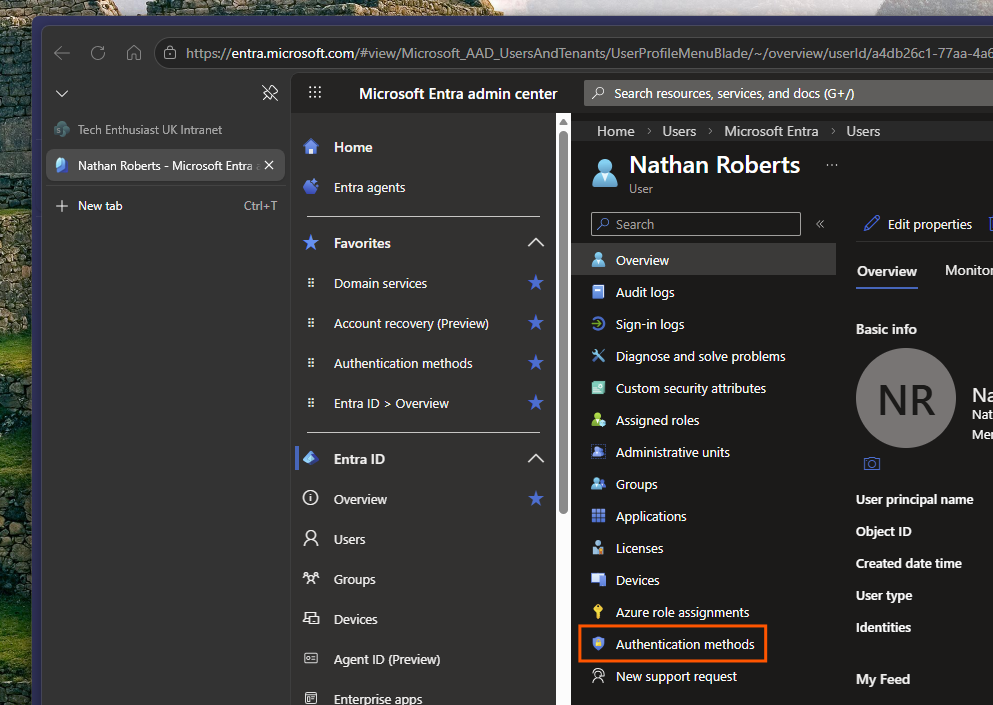Open the more options ellipsis beside Nathan Roberts
This screenshot has height=705, width=993.
tap(832, 165)
